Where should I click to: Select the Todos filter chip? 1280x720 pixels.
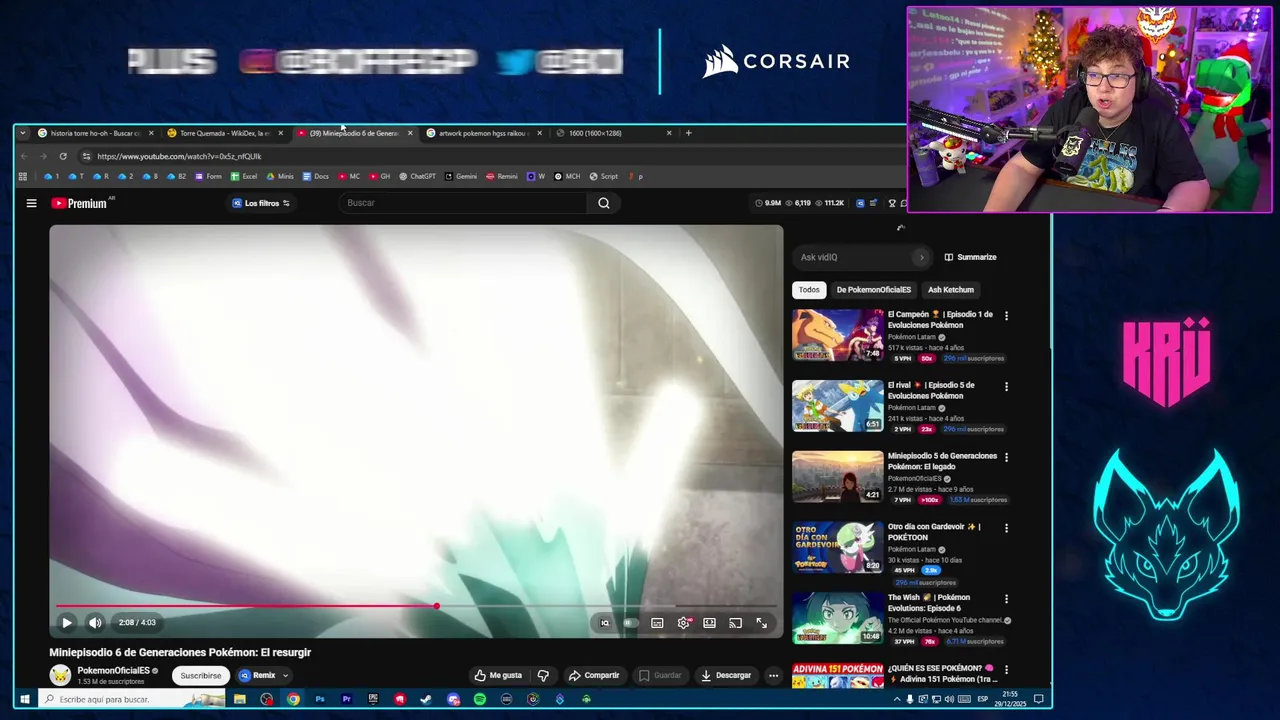(809, 290)
